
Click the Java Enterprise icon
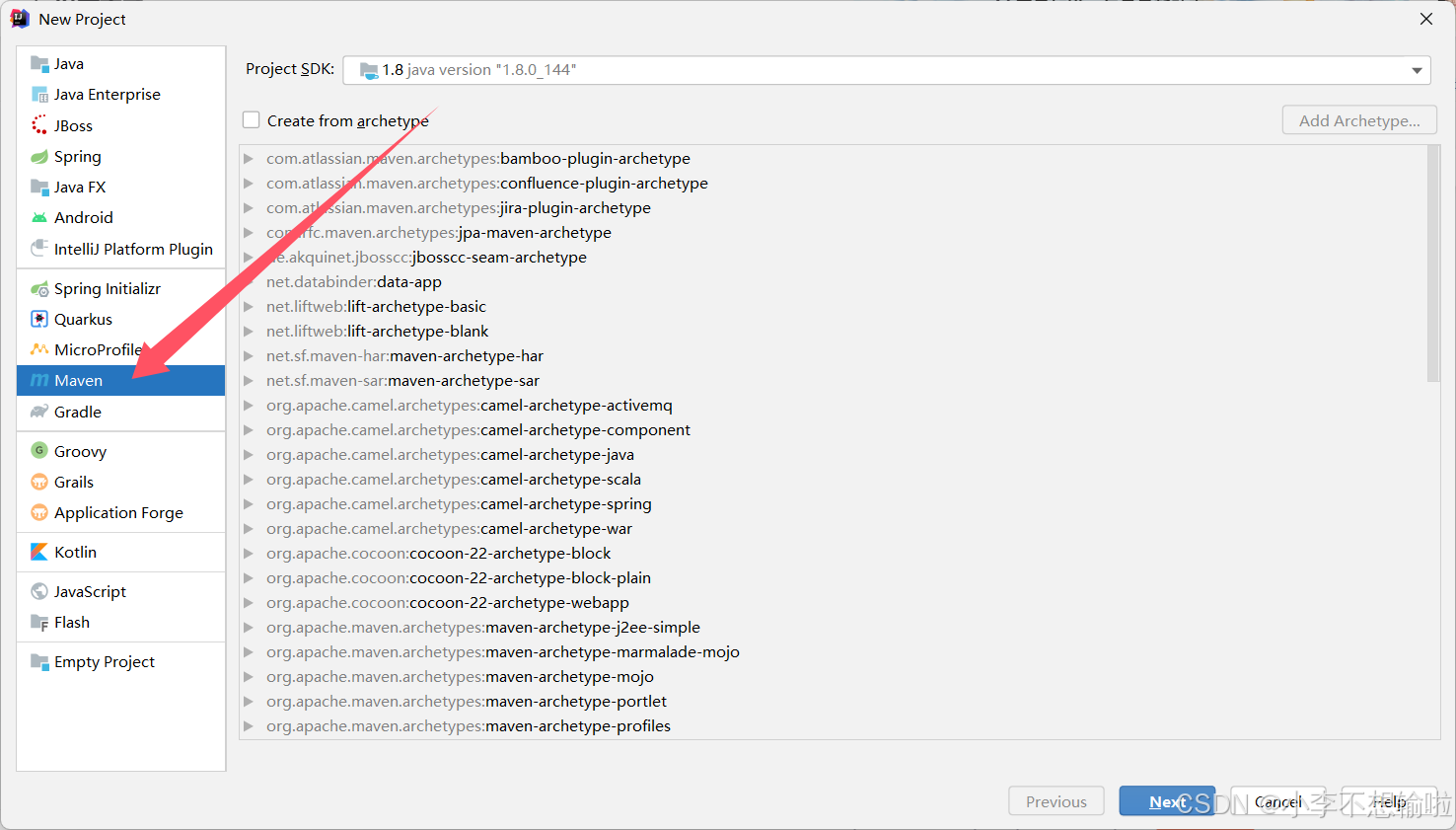coord(39,95)
